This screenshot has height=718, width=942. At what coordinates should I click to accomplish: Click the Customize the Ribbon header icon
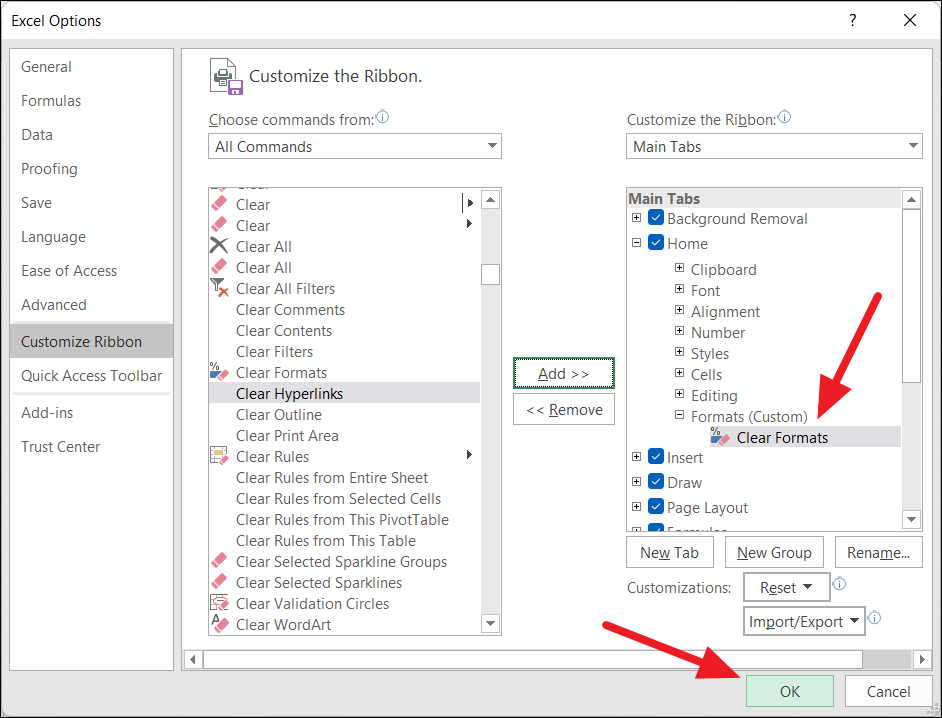(226, 76)
